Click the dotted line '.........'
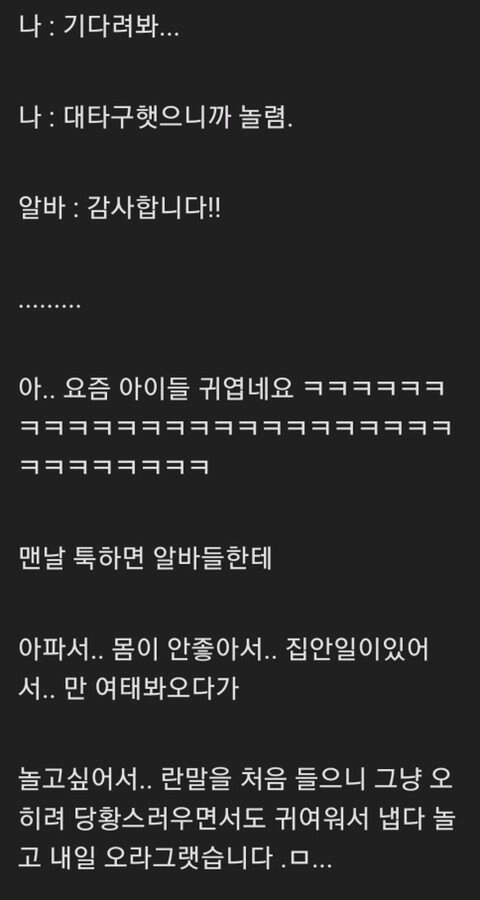480x900 pixels. coord(50,306)
